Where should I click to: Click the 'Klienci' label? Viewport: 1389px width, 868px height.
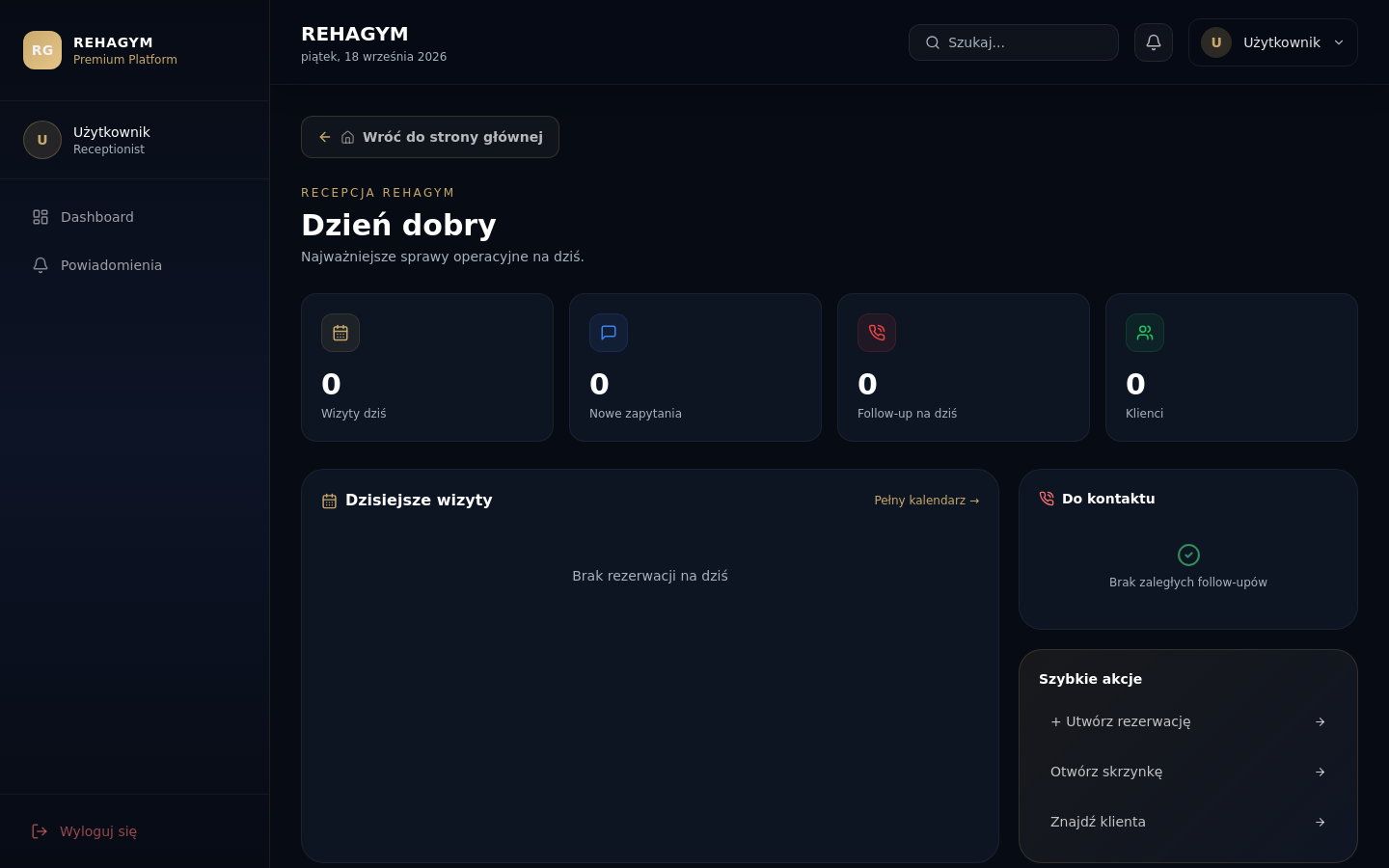[1145, 414]
